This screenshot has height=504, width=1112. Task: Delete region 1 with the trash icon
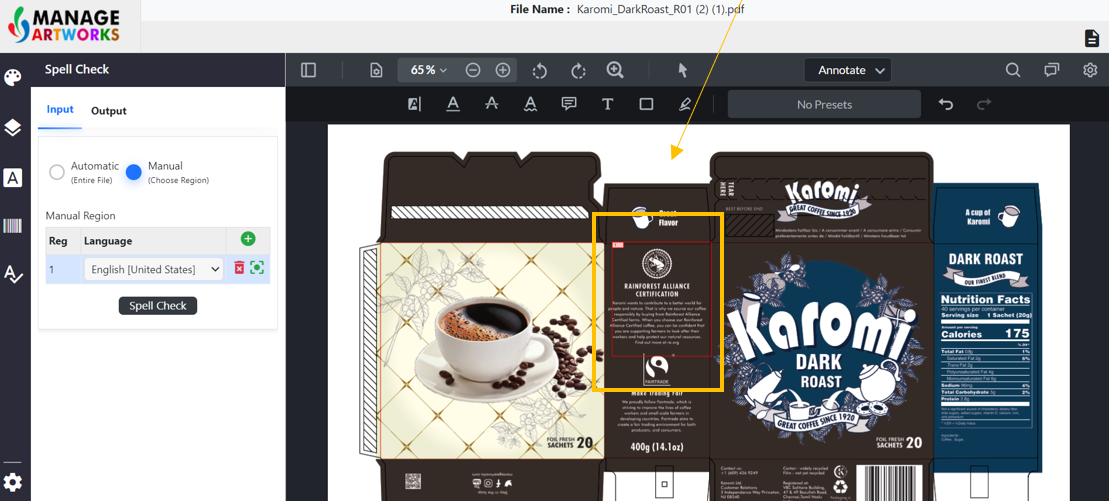pos(240,268)
